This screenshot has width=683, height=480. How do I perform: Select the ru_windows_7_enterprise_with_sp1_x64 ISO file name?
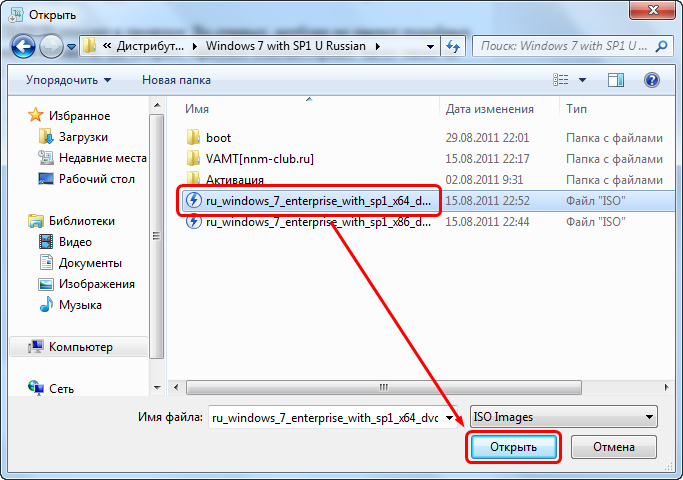(x=318, y=201)
